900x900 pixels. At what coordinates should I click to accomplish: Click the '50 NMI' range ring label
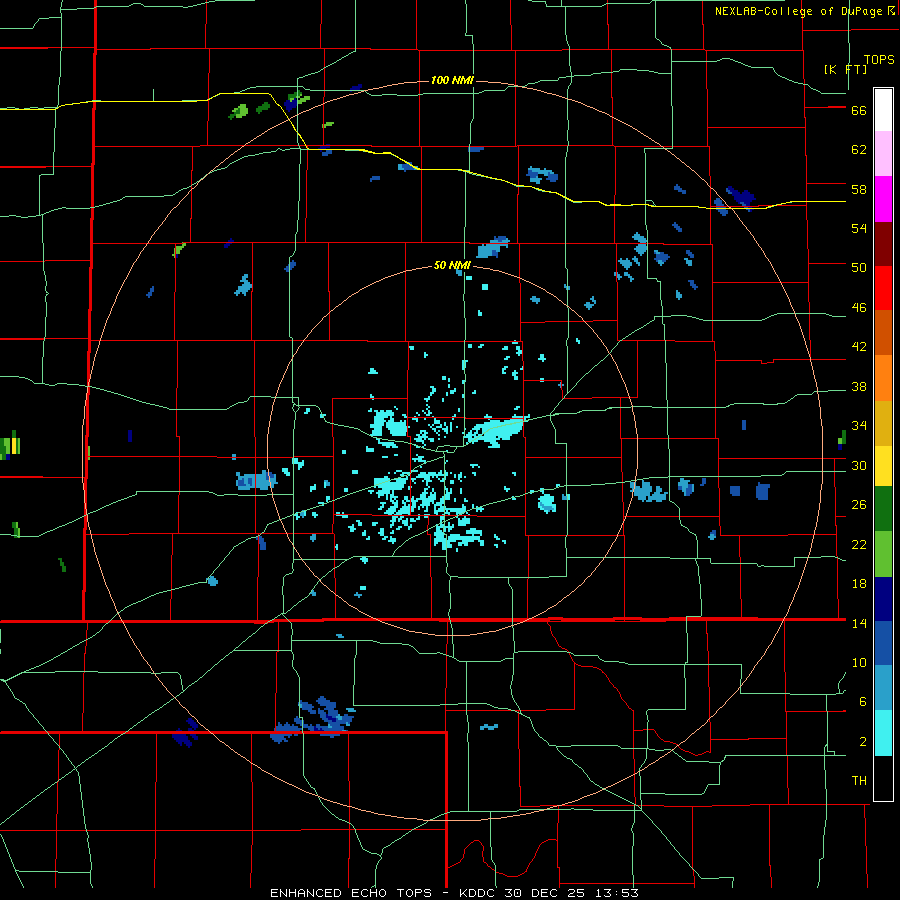pyautogui.click(x=452, y=265)
